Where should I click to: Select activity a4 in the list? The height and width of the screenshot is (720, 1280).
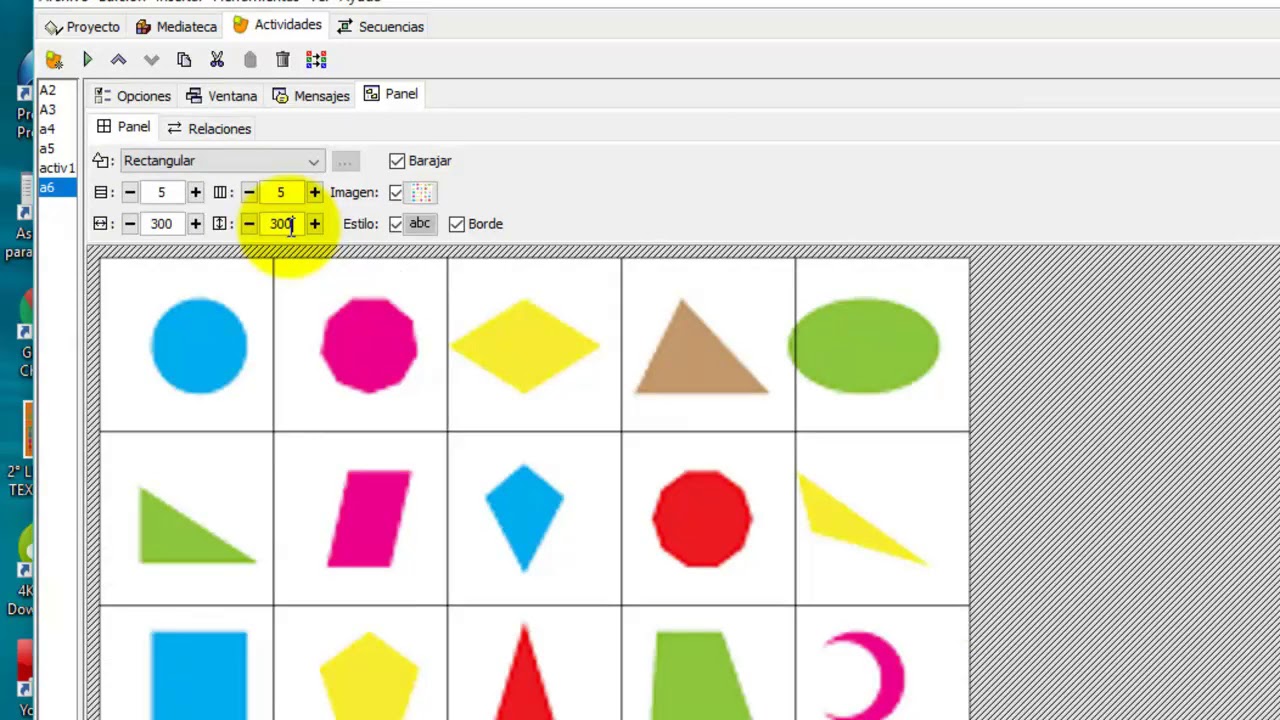(56, 129)
